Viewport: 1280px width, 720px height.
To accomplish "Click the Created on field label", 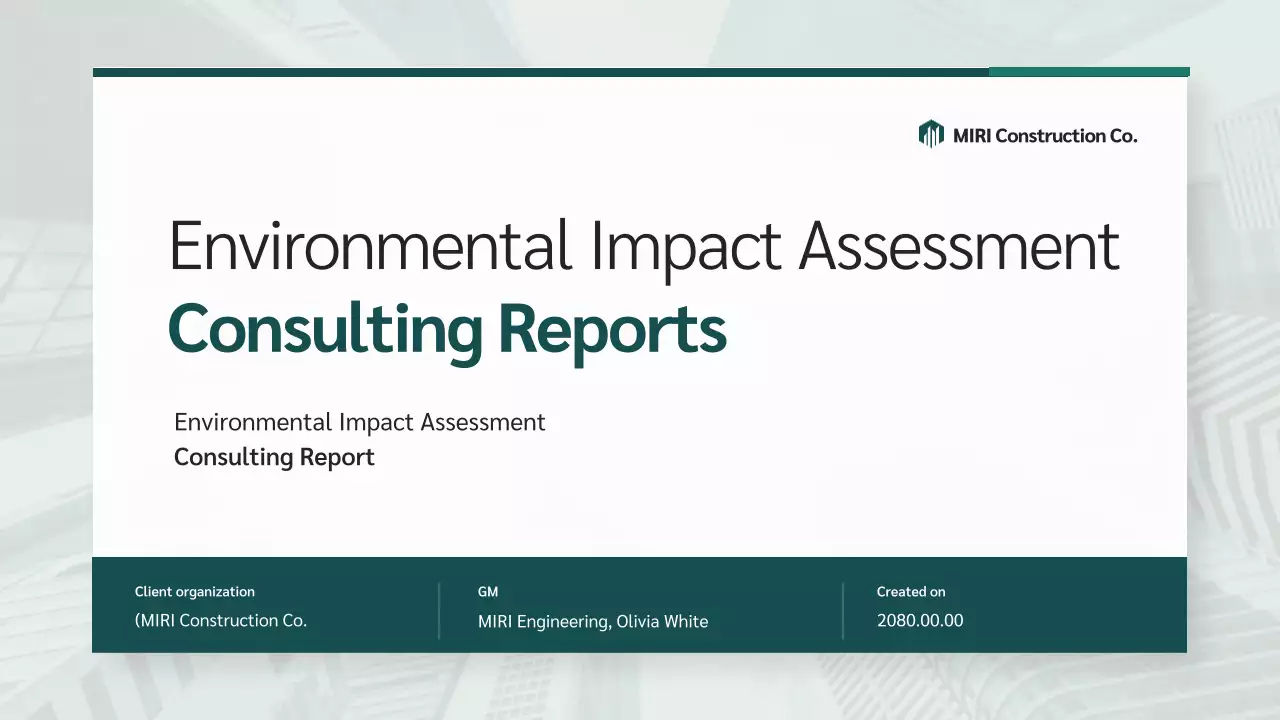I will [911, 591].
